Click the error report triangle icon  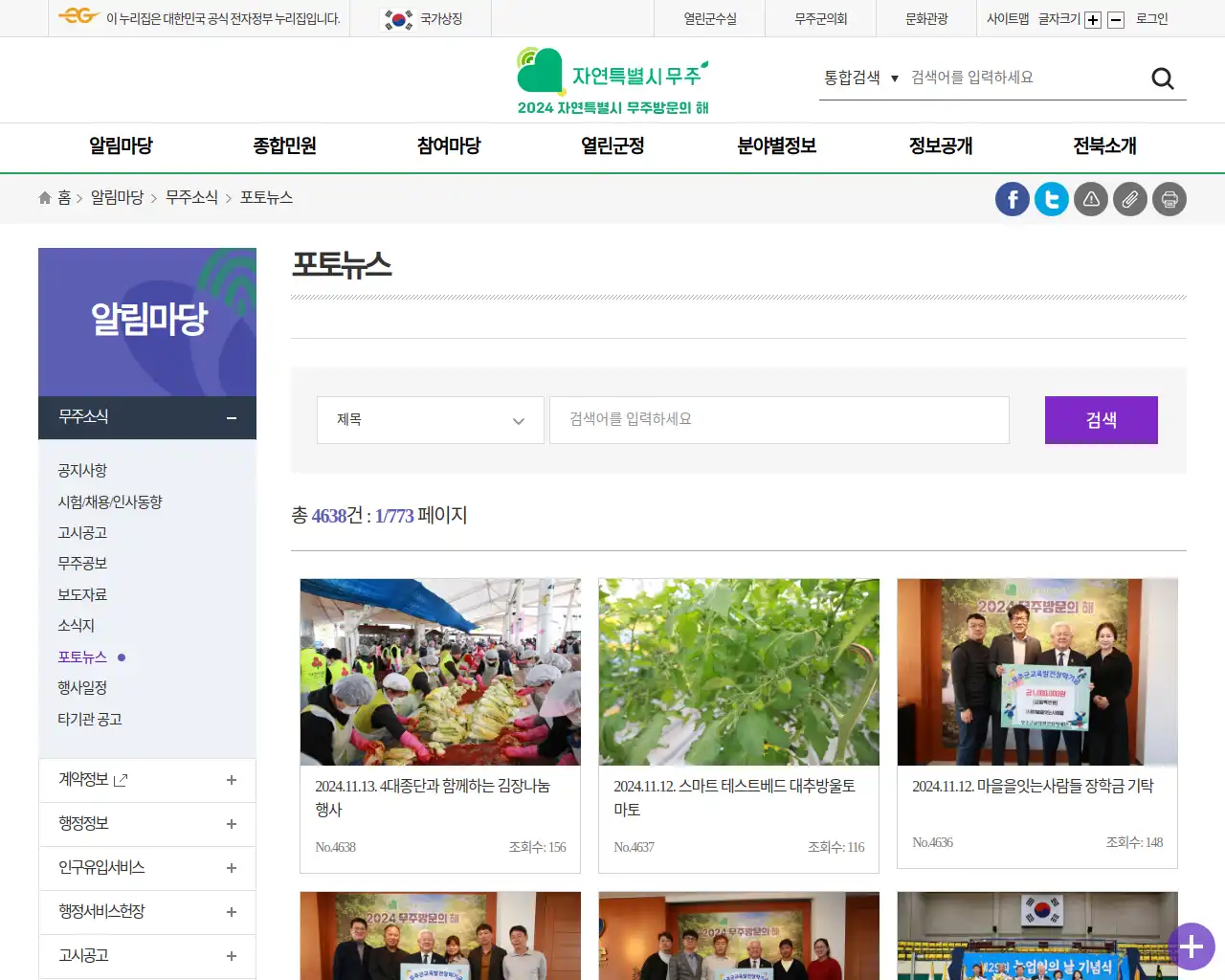[1090, 199]
